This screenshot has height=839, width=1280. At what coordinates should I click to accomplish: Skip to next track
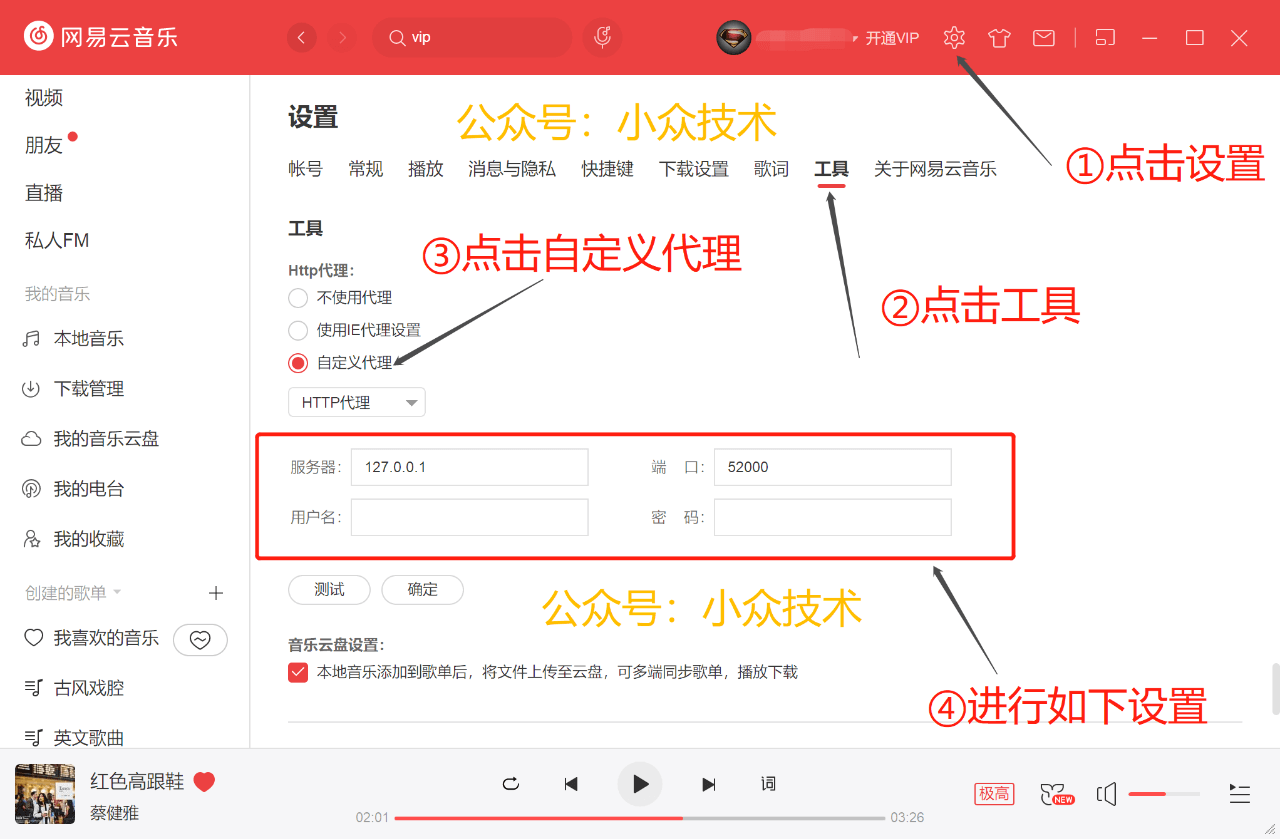pos(709,784)
